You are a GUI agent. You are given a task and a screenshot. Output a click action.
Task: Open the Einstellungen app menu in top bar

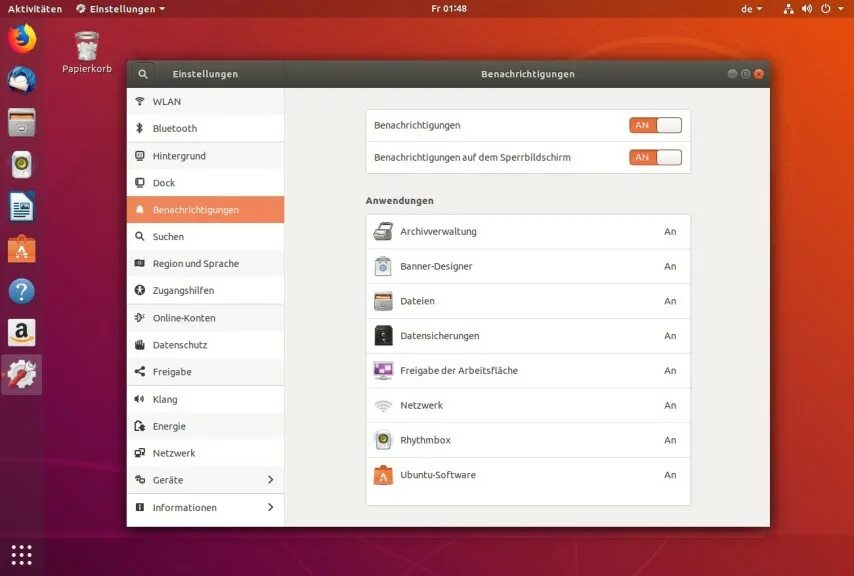(120, 9)
